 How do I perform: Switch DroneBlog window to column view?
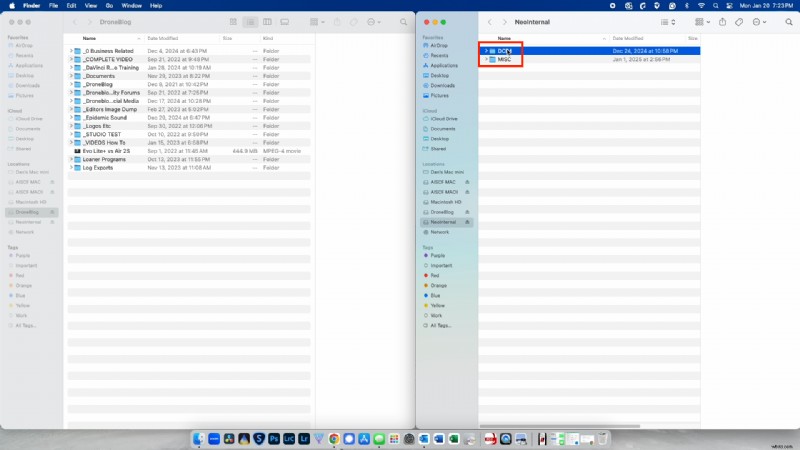coord(267,21)
